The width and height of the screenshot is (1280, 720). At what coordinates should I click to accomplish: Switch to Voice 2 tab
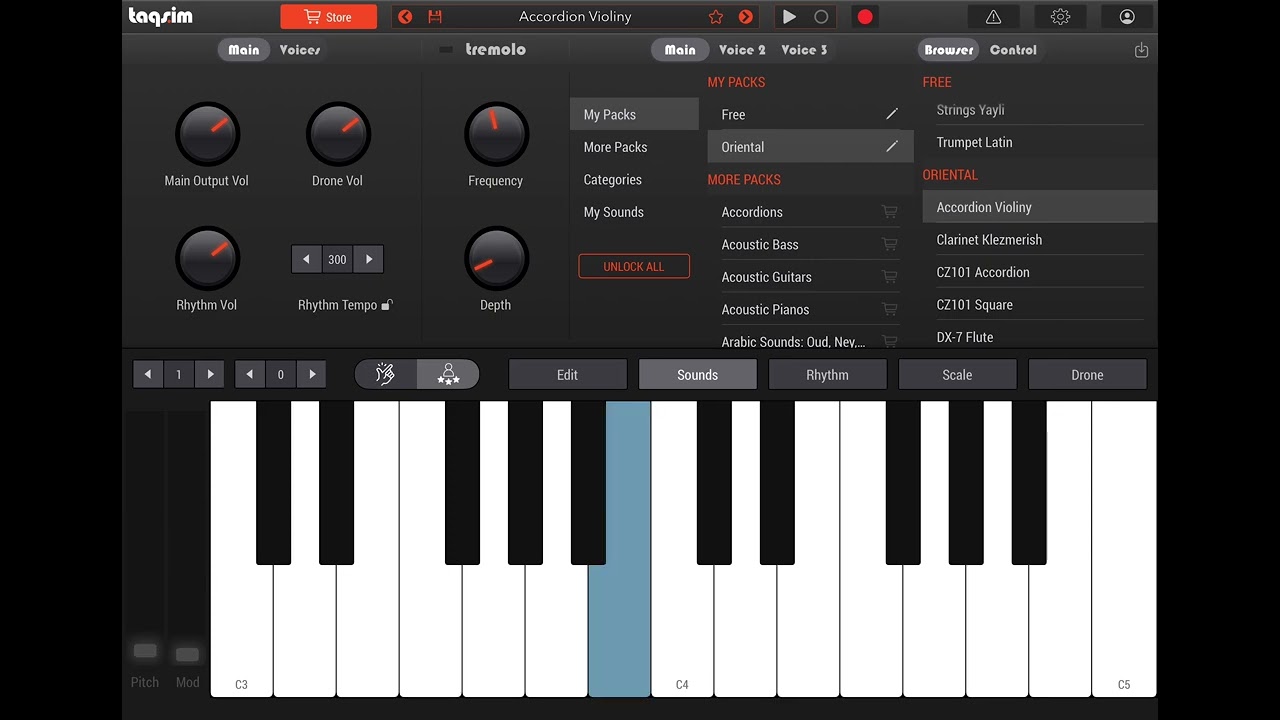[742, 50]
